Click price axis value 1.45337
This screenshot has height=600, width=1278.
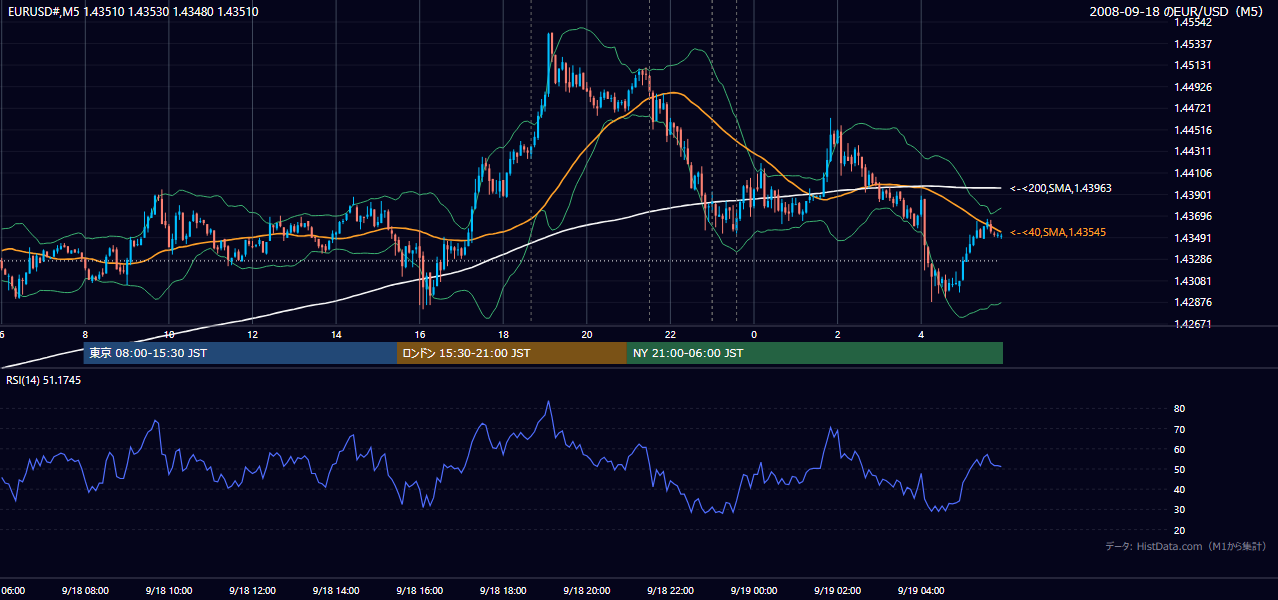[1194, 44]
